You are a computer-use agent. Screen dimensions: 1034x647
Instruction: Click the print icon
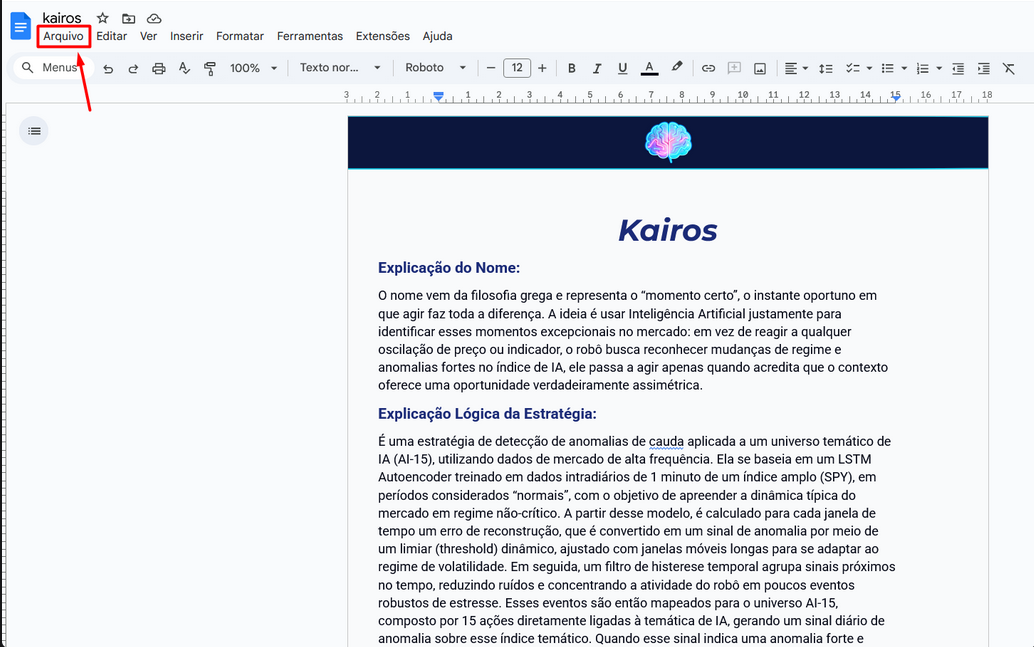point(159,68)
